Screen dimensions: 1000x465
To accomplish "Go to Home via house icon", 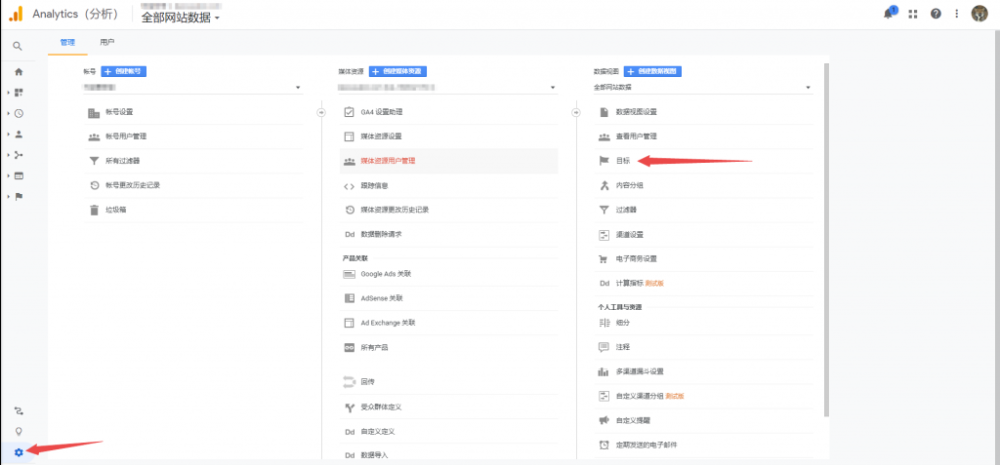I will 18,72.
